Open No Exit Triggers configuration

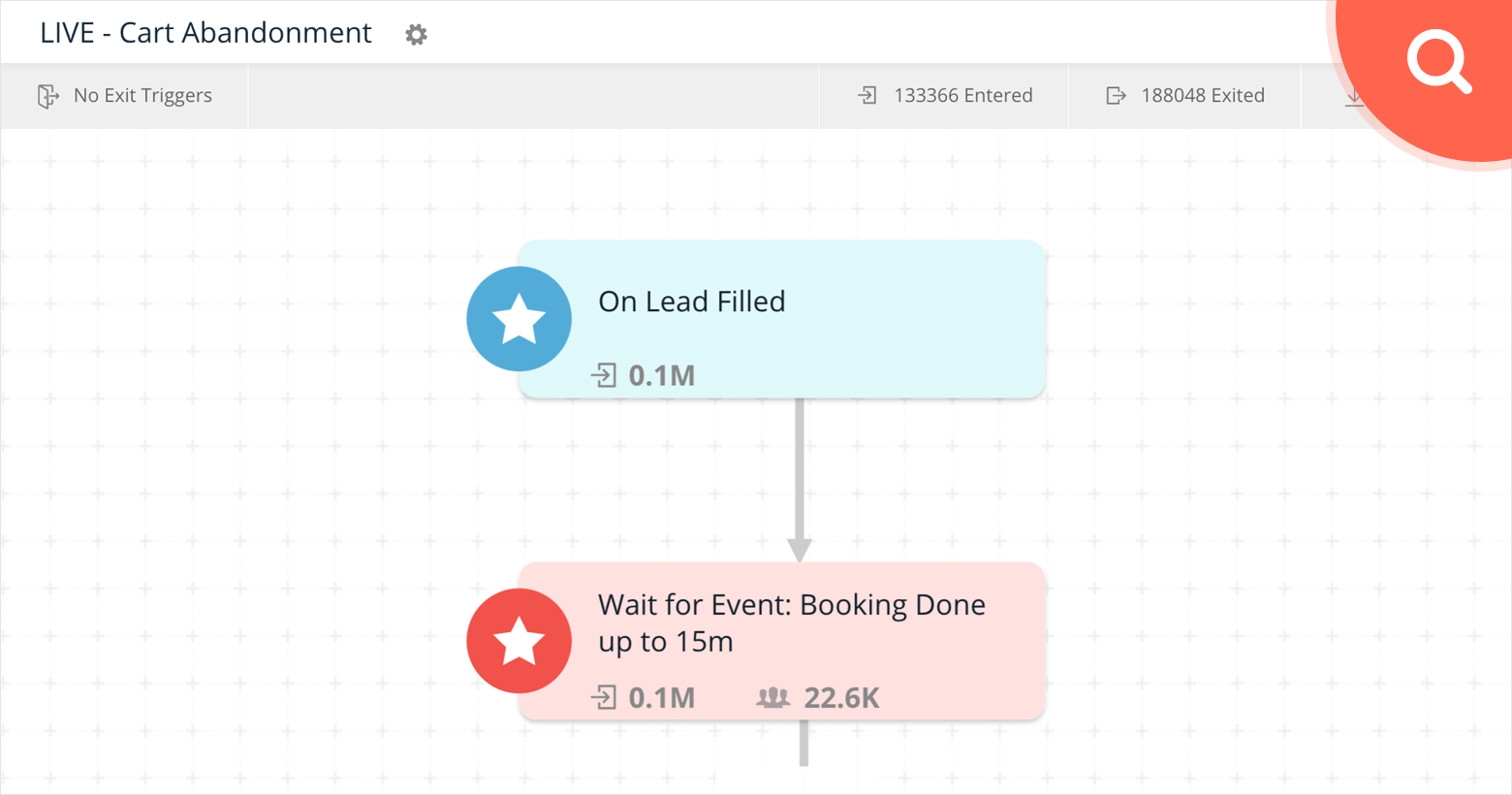point(142,95)
